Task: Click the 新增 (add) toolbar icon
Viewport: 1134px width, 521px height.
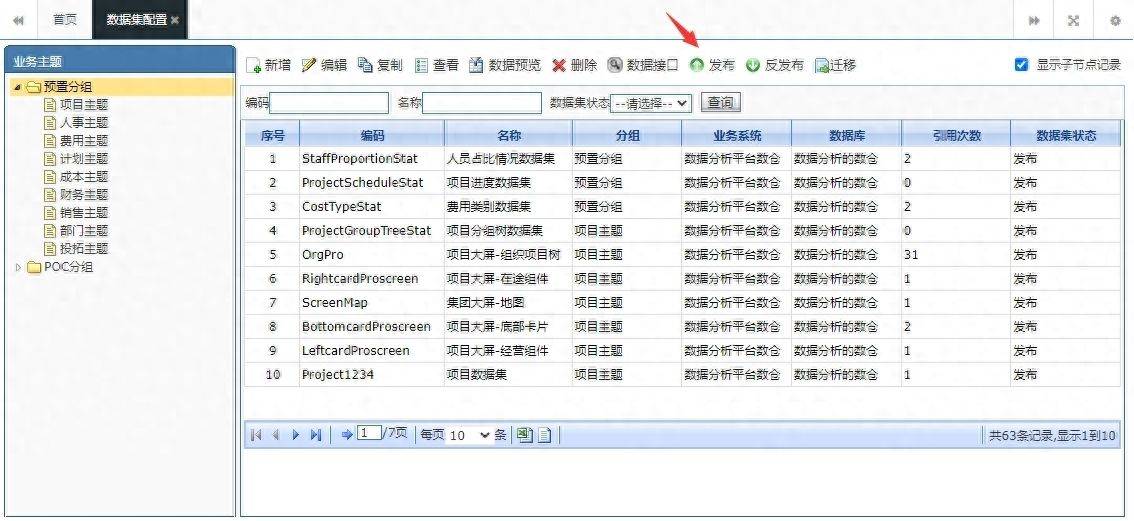Action: [x=254, y=66]
